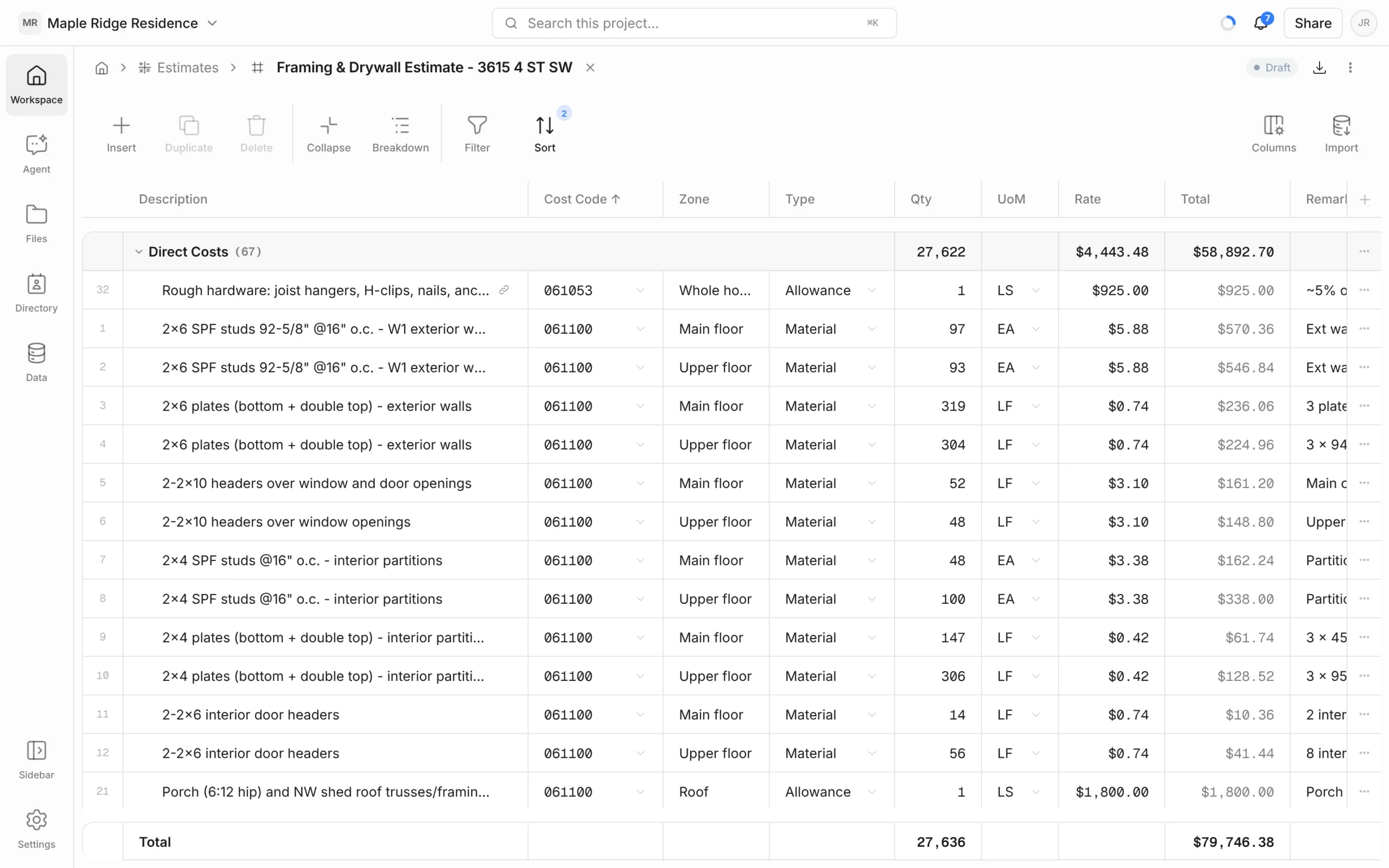Open Type dropdown for row 7 interior partitions
1389x868 pixels.
click(x=871, y=560)
